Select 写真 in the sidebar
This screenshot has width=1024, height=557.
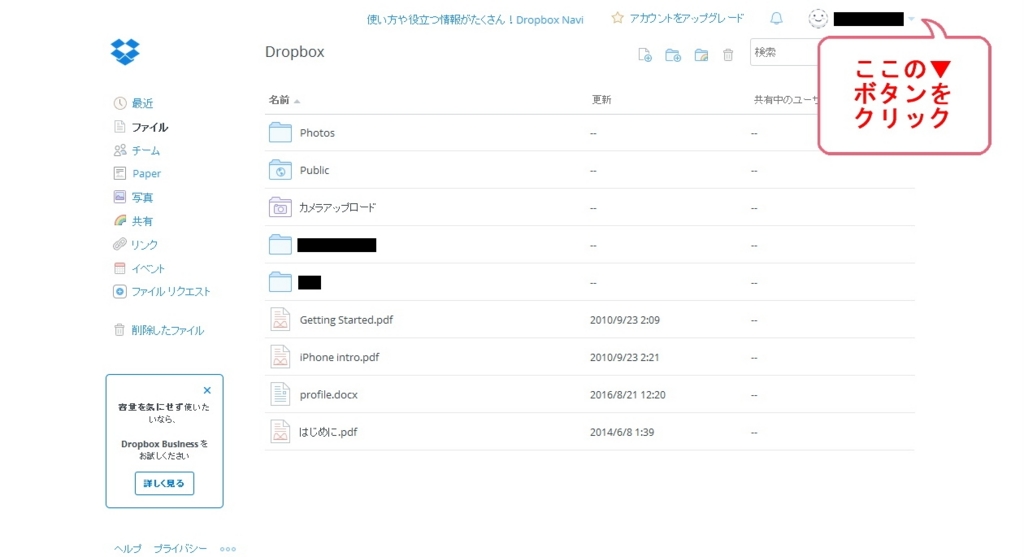click(142, 197)
